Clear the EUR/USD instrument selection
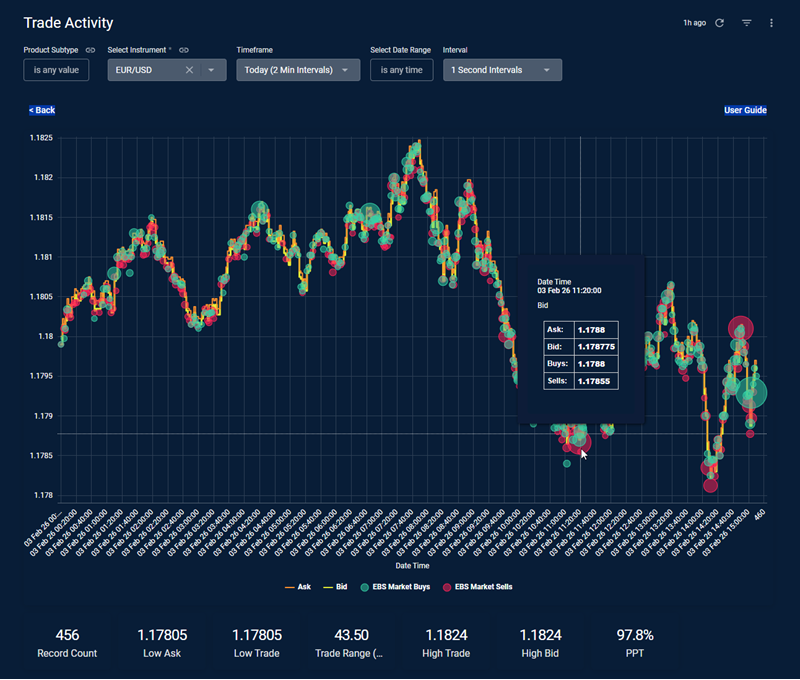800x680 pixels. pyautogui.click(x=189, y=70)
